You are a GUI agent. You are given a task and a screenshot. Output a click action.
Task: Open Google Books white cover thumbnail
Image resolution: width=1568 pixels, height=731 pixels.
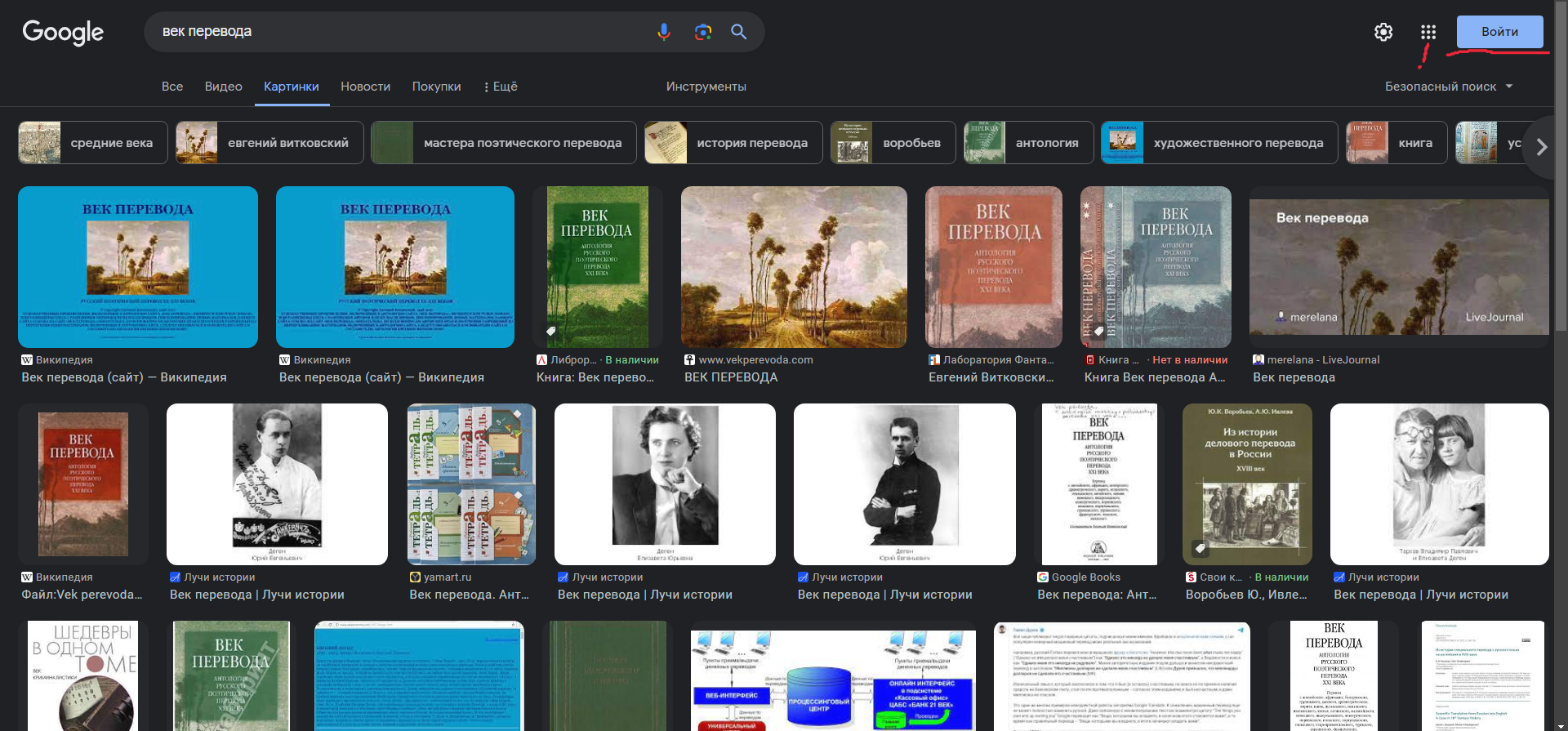tap(1099, 484)
